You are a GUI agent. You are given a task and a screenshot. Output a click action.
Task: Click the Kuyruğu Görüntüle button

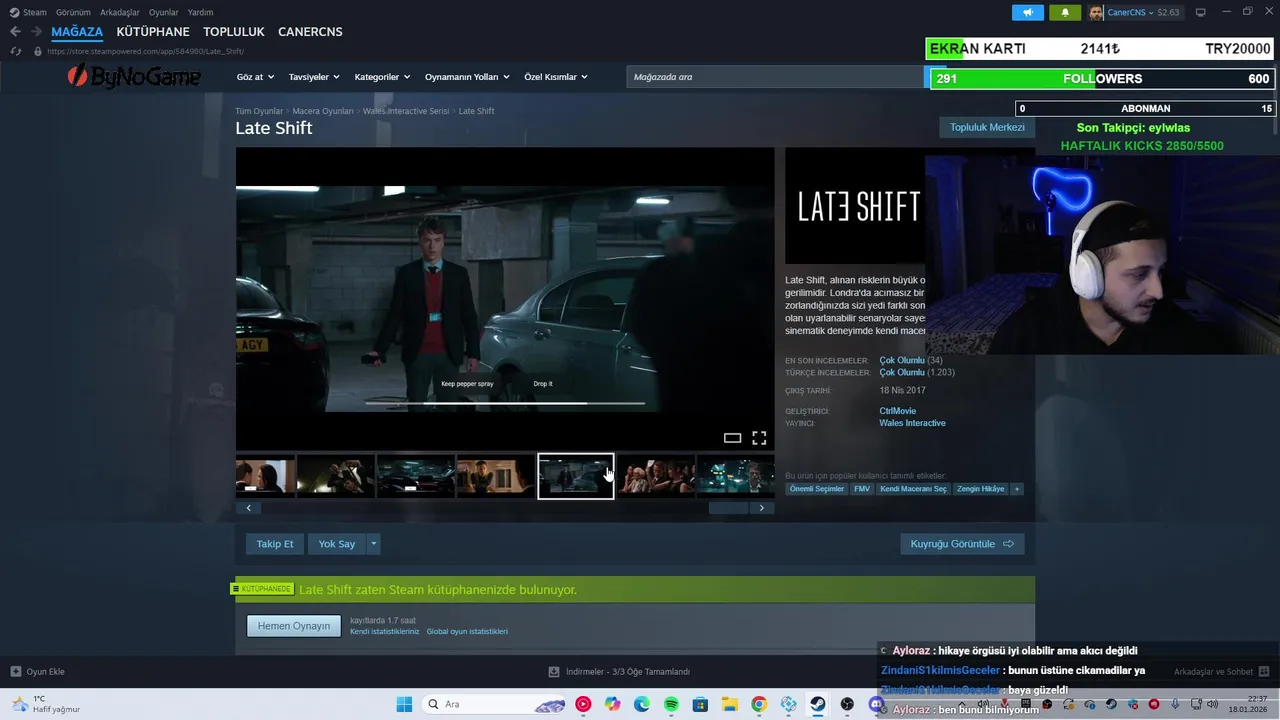tap(962, 544)
